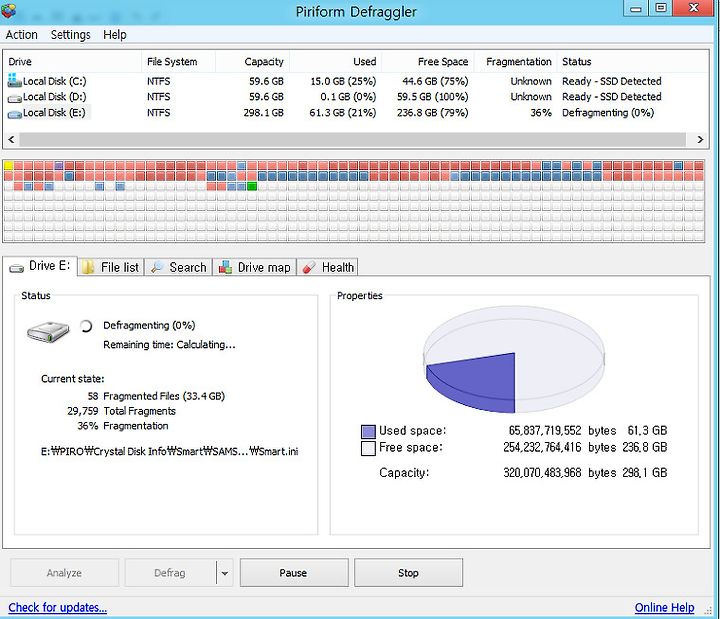This screenshot has height=619, width=720.
Task: Sort by the Status column header
Action: pos(632,62)
